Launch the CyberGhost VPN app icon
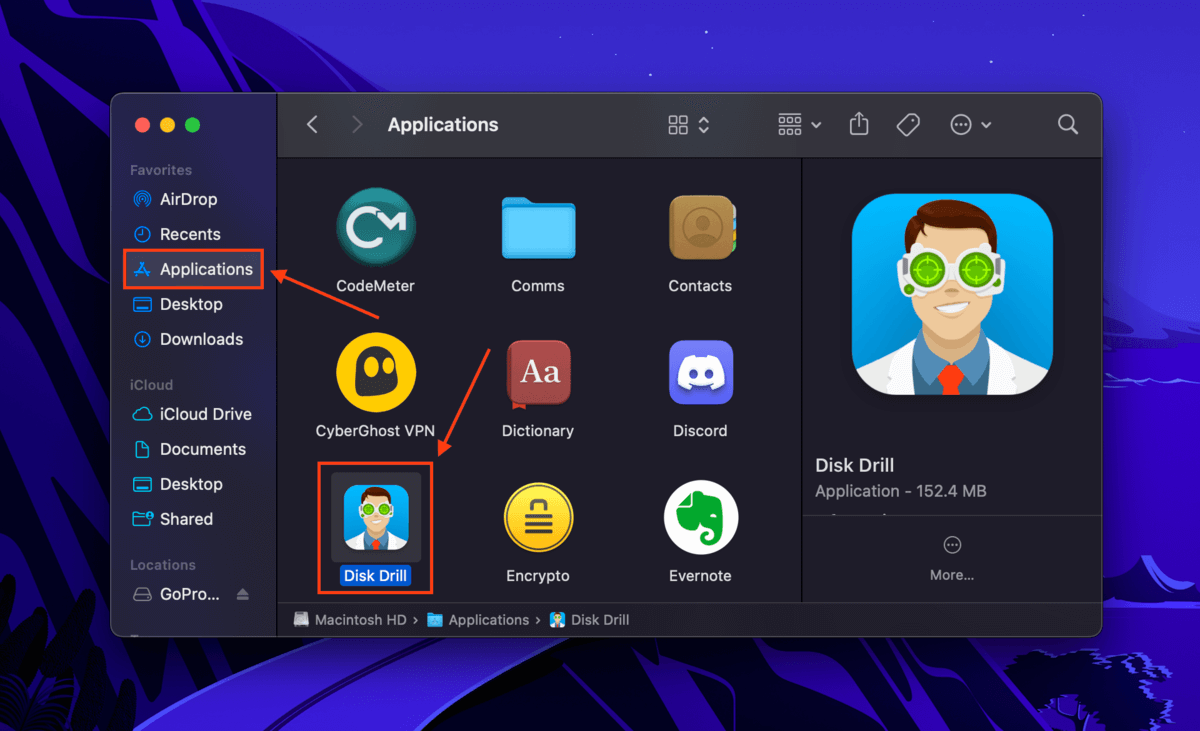The width and height of the screenshot is (1200, 731). click(375, 372)
